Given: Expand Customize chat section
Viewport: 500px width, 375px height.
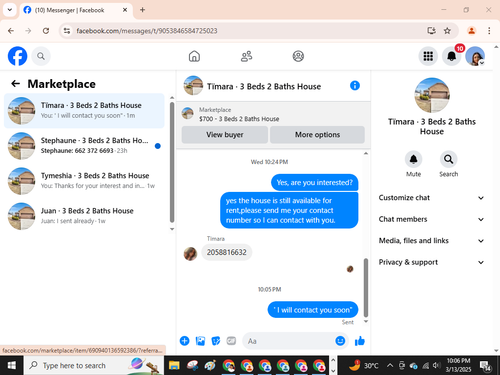Looking at the screenshot, I should coord(431,198).
